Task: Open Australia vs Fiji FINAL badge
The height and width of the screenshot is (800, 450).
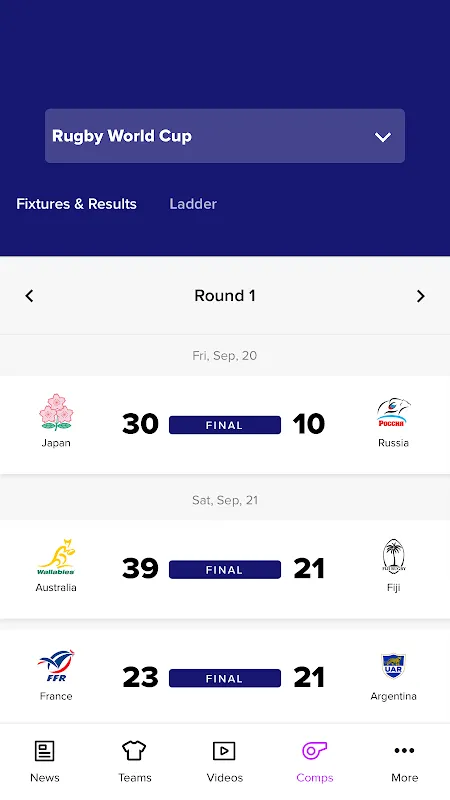Action: click(224, 569)
